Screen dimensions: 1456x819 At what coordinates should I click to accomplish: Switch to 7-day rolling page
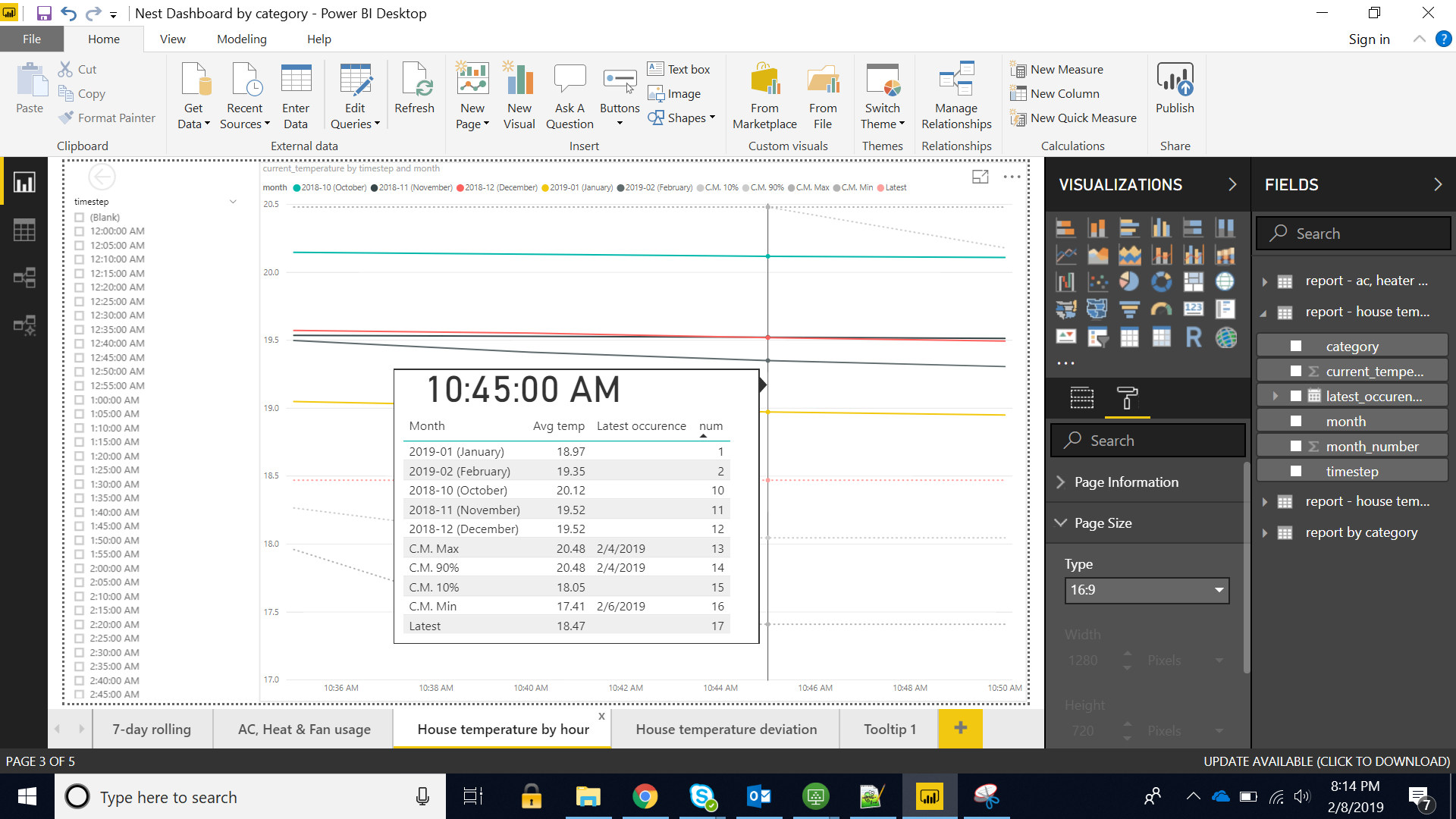[152, 730]
